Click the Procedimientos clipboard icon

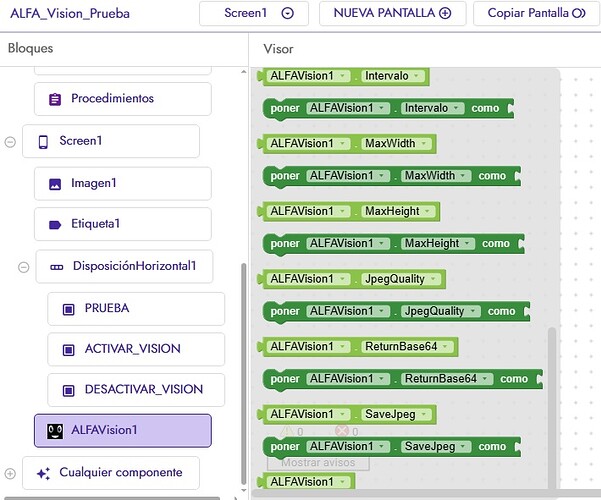tap(55, 99)
